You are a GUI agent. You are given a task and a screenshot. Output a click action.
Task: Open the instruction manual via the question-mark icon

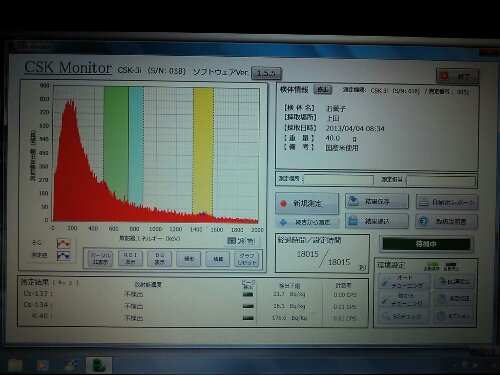tap(424, 221)
